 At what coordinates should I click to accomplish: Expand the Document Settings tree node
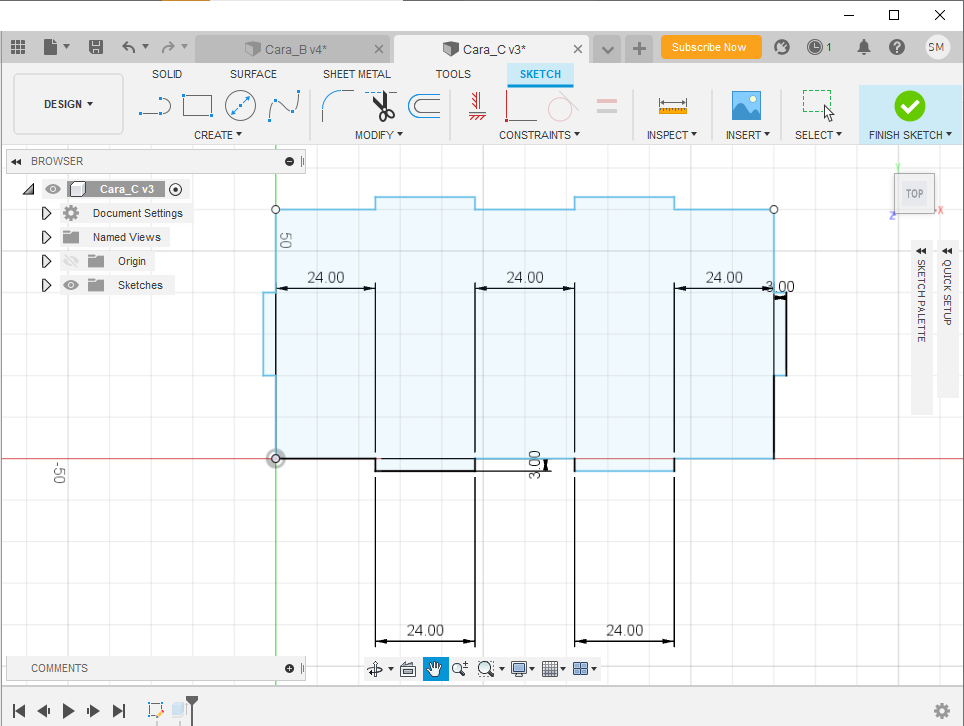46,213
